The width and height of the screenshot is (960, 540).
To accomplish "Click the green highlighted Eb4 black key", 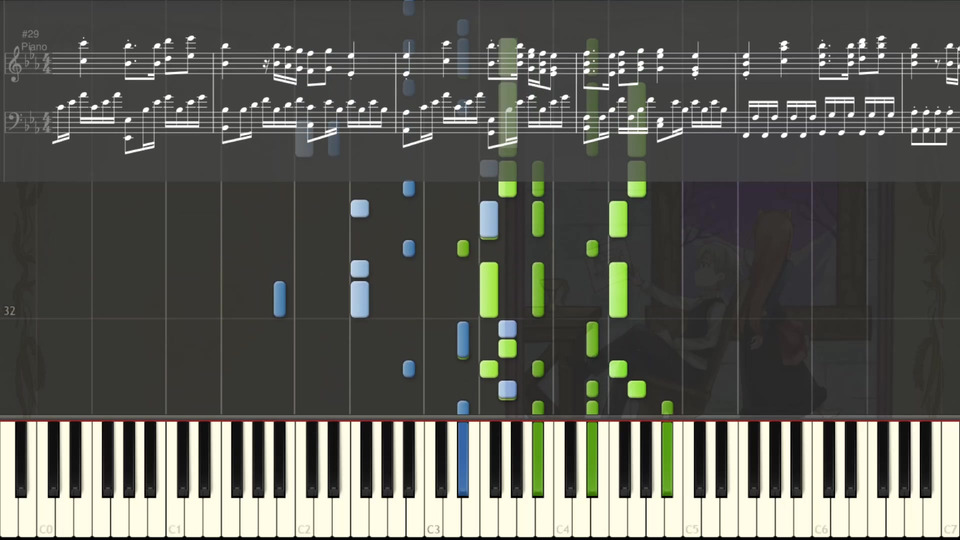I will click(x=592, y=458).
